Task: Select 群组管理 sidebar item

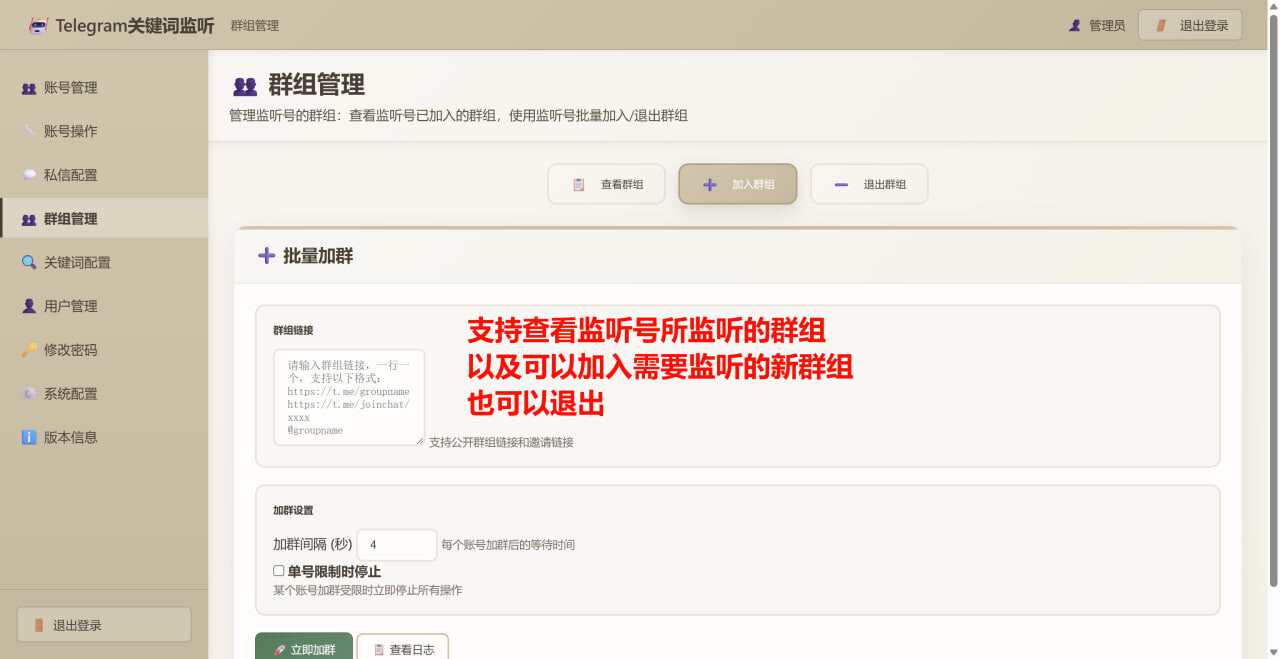Action: click(x=104, y=219)
